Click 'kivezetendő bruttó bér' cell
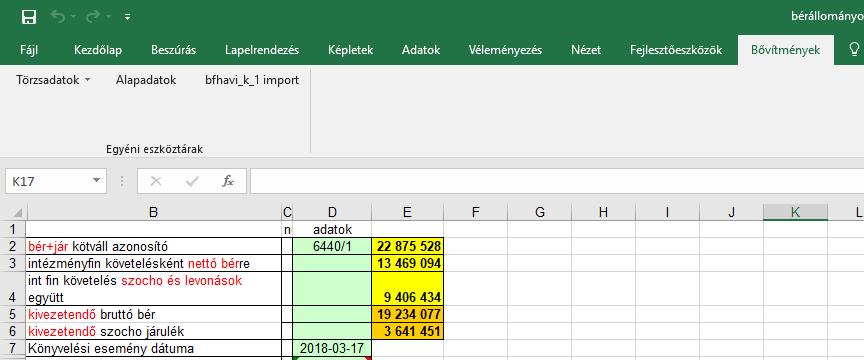 pos(154,314)
